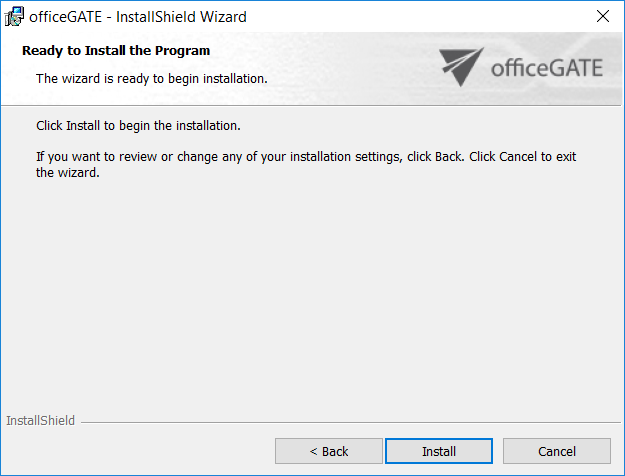Go back with the Back button
The height and width of the screenshot is (476, 625).
[328, 451]
